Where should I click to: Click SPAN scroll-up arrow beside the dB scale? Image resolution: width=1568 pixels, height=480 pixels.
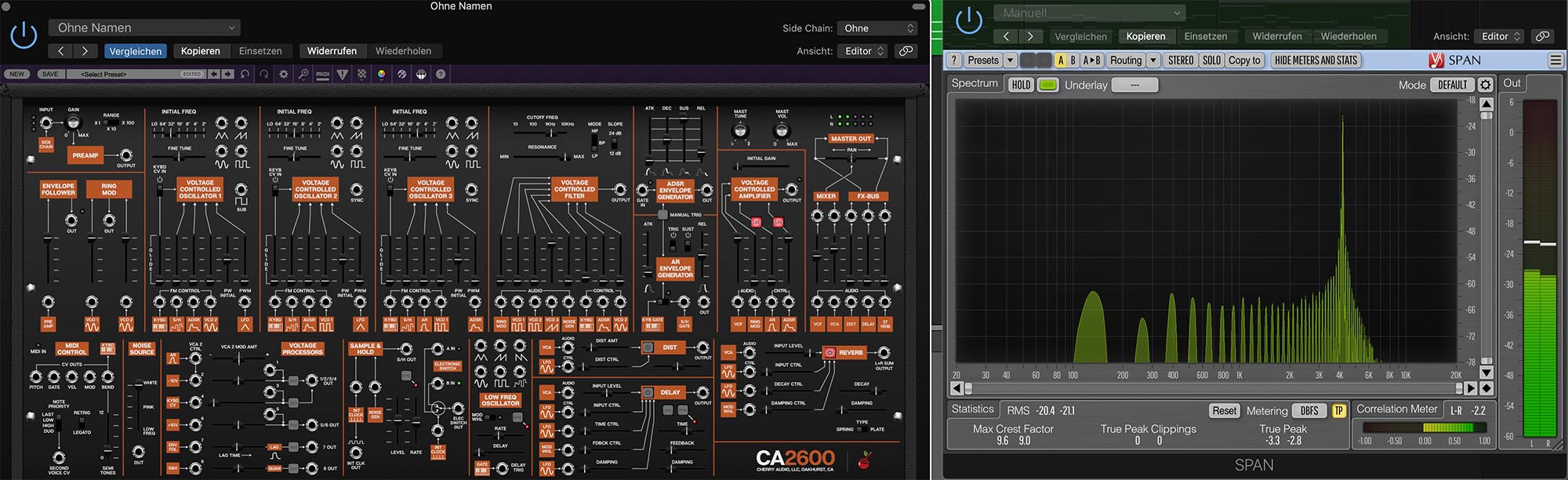pos(1486,104)
